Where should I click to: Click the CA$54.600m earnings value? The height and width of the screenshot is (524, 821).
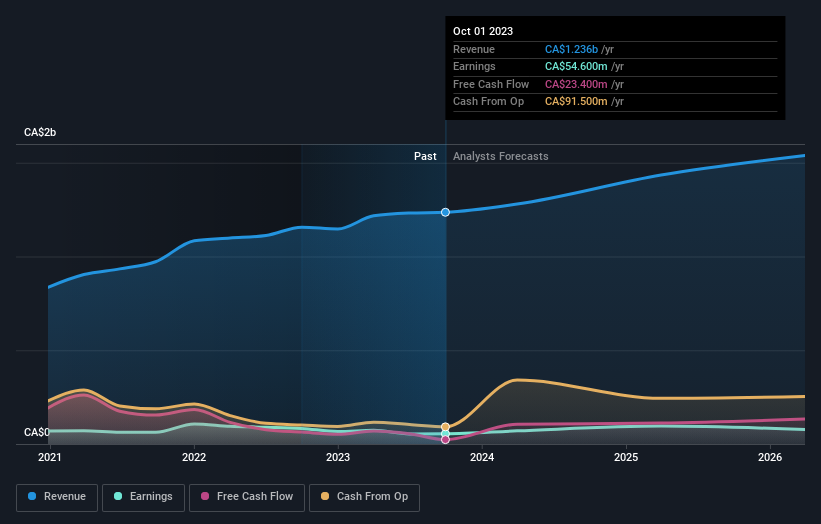[576, 66]
